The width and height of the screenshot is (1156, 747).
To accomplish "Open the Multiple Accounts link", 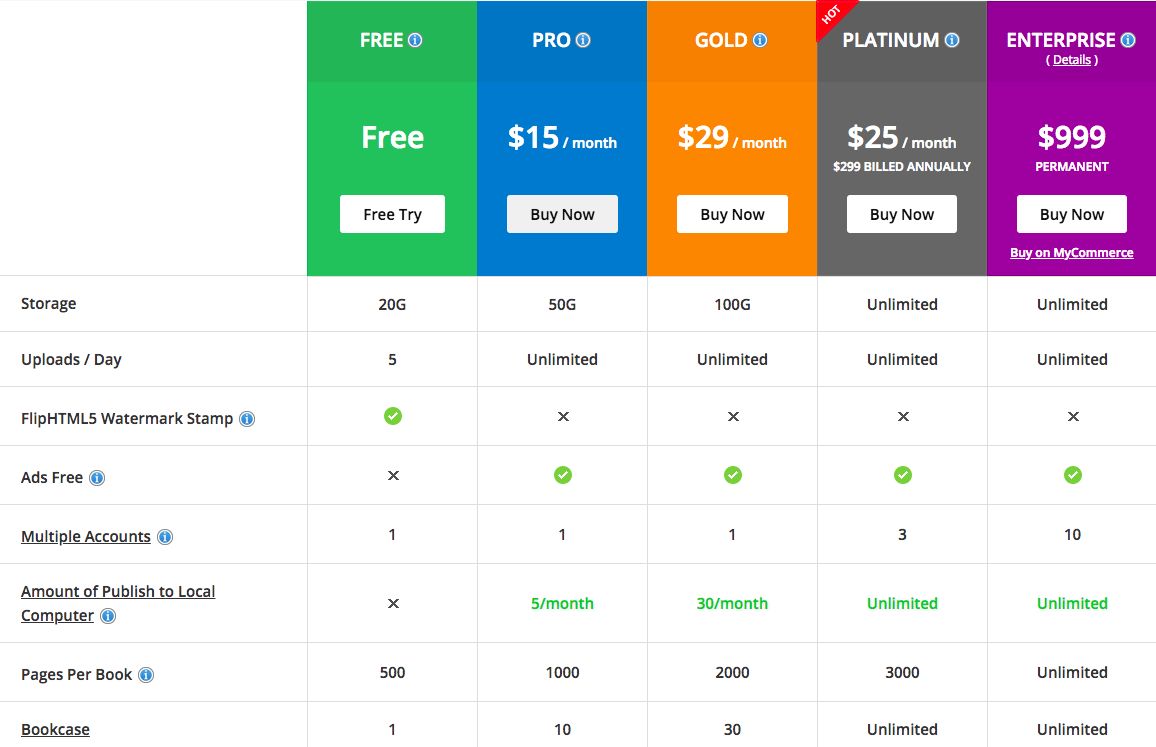I will point(86,537).
